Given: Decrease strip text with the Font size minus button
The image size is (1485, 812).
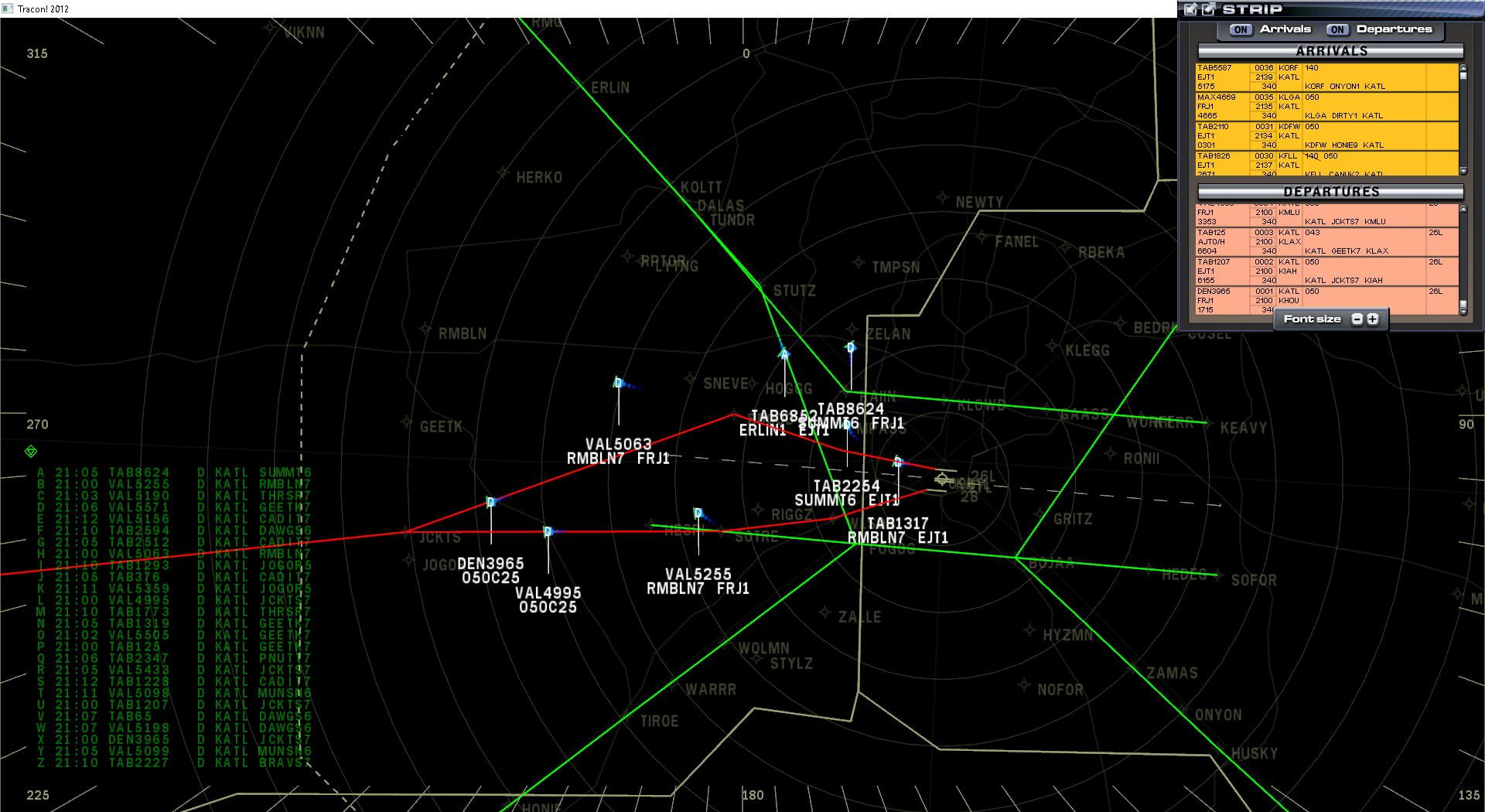Looking at the screenshot, I should tap(1357, 318).
